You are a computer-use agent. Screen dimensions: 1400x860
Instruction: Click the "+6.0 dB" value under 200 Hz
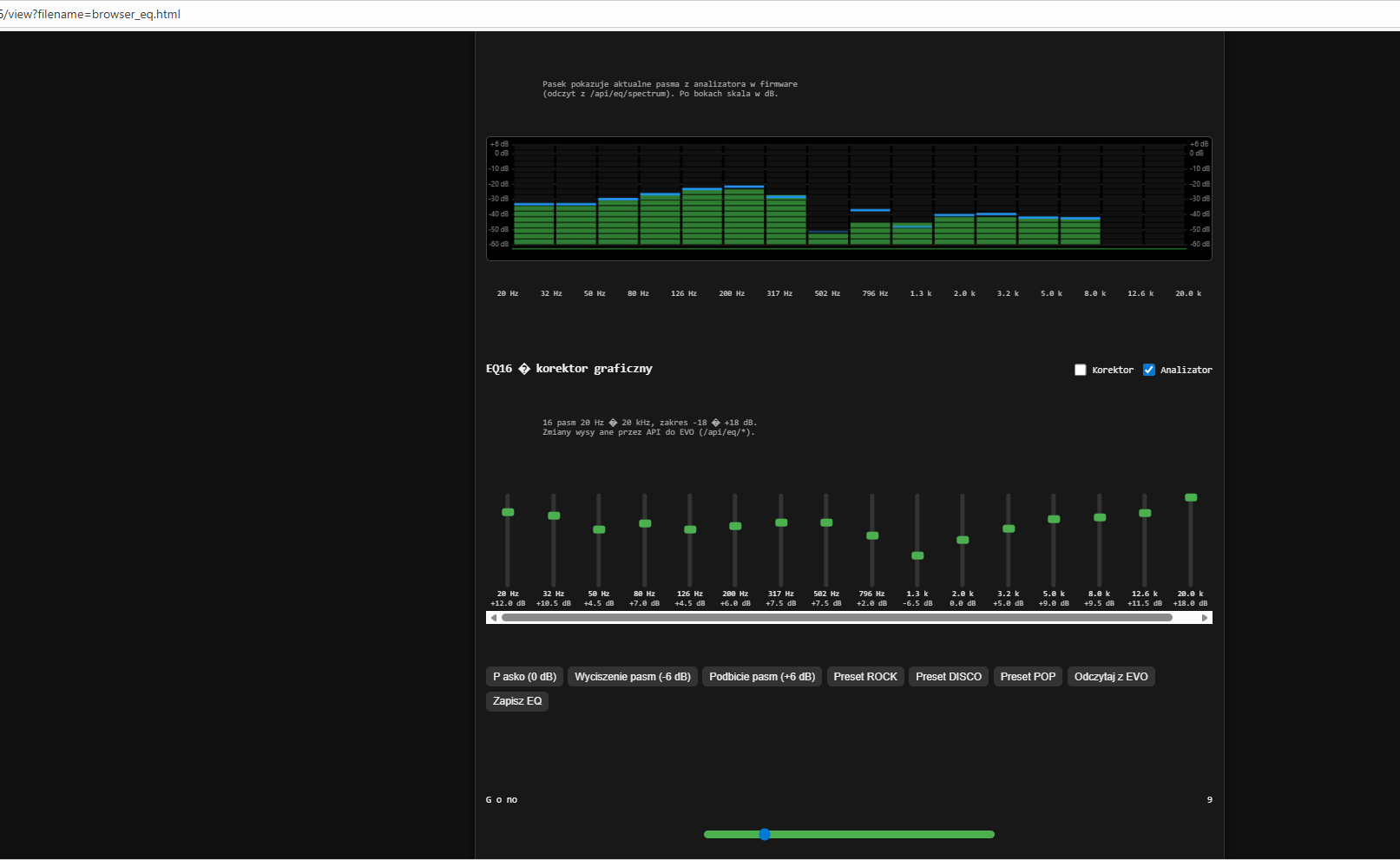coord(735,604)
